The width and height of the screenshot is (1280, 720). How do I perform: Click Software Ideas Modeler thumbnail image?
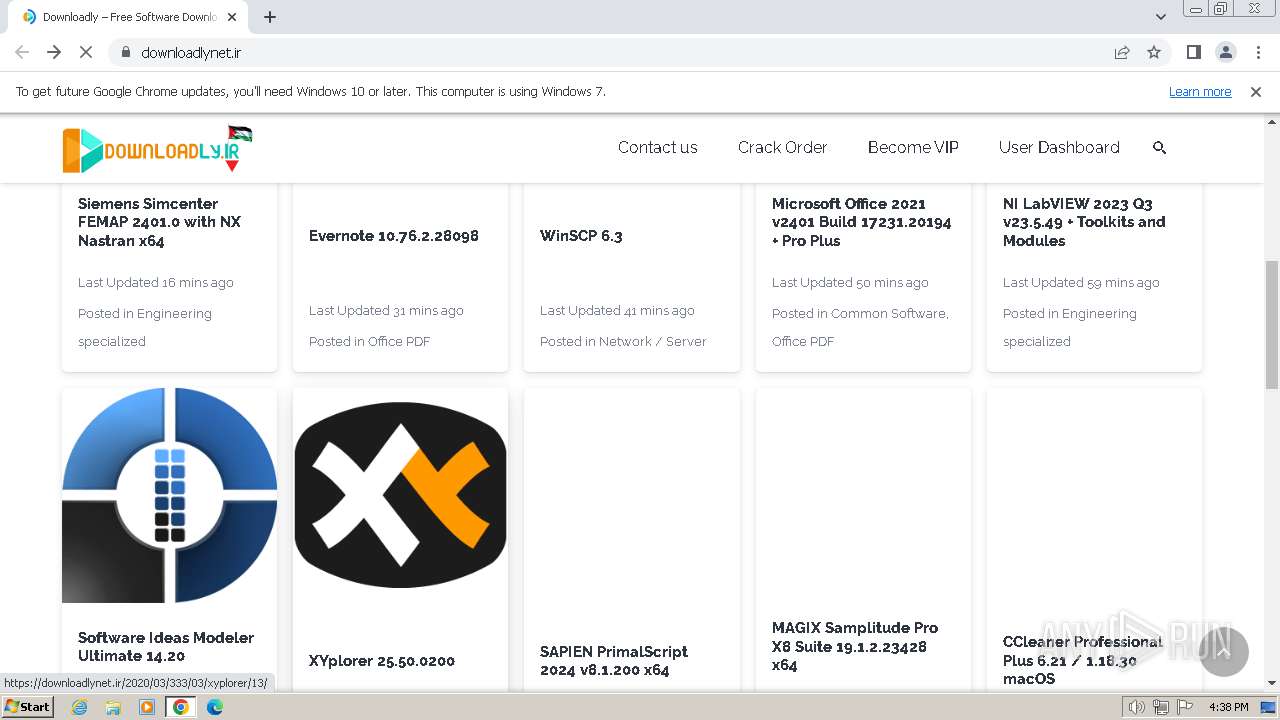pyautogui.click(x=170, y=496)
